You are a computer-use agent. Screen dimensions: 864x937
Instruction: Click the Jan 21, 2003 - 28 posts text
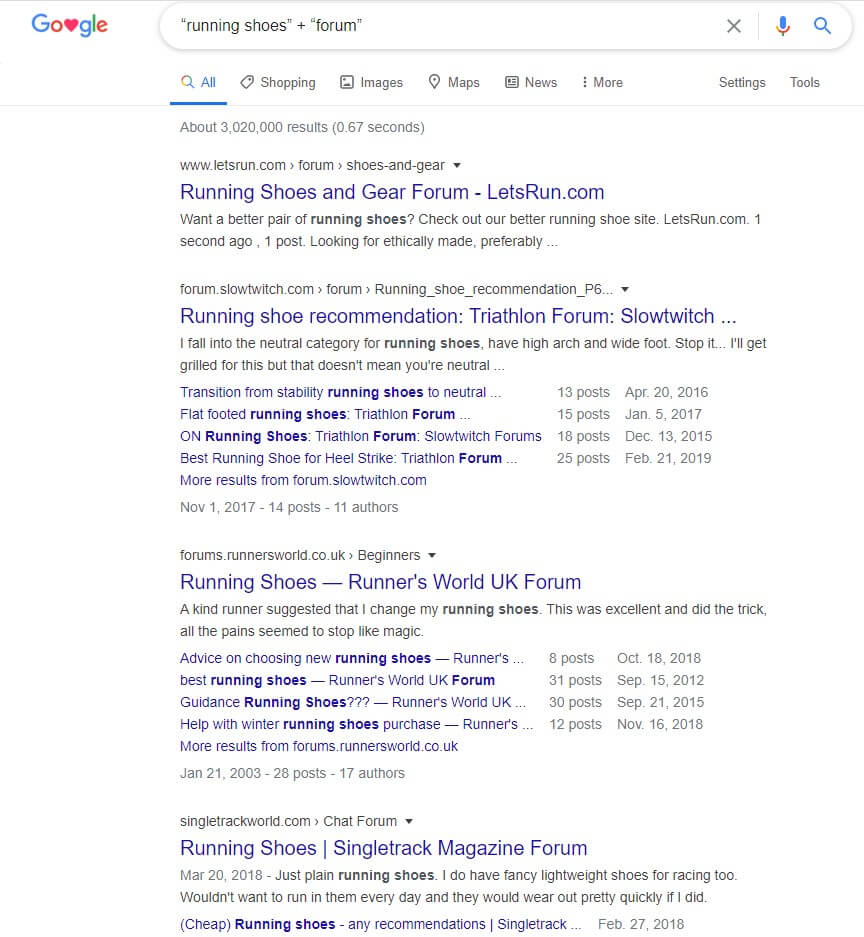pyautogui.click(x=292, y=773)
